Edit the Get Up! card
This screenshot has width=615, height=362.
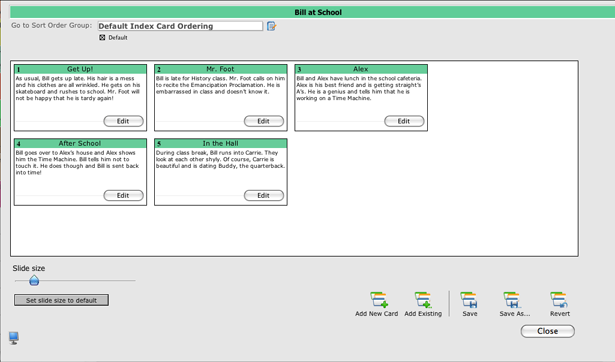pyautogui.click(x=123, y=121)
